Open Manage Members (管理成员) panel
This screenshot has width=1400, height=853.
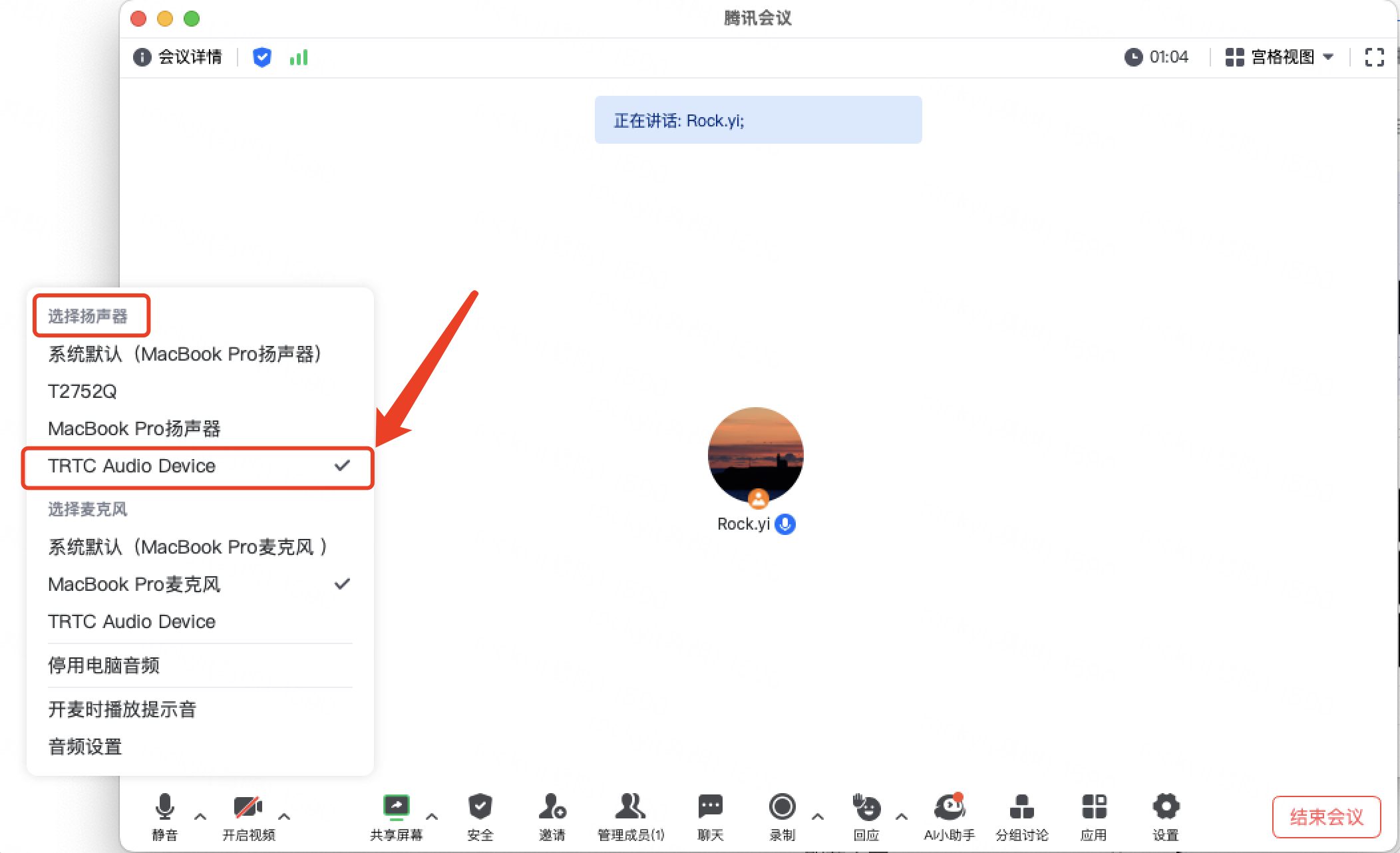630,807
